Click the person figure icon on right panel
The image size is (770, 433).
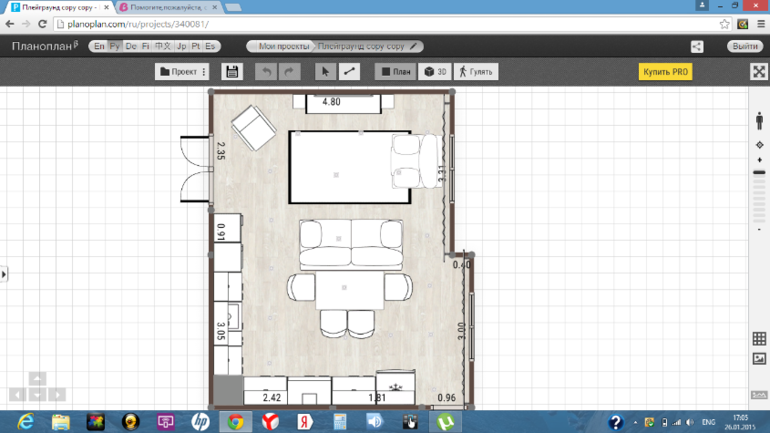tap(760, 120)
